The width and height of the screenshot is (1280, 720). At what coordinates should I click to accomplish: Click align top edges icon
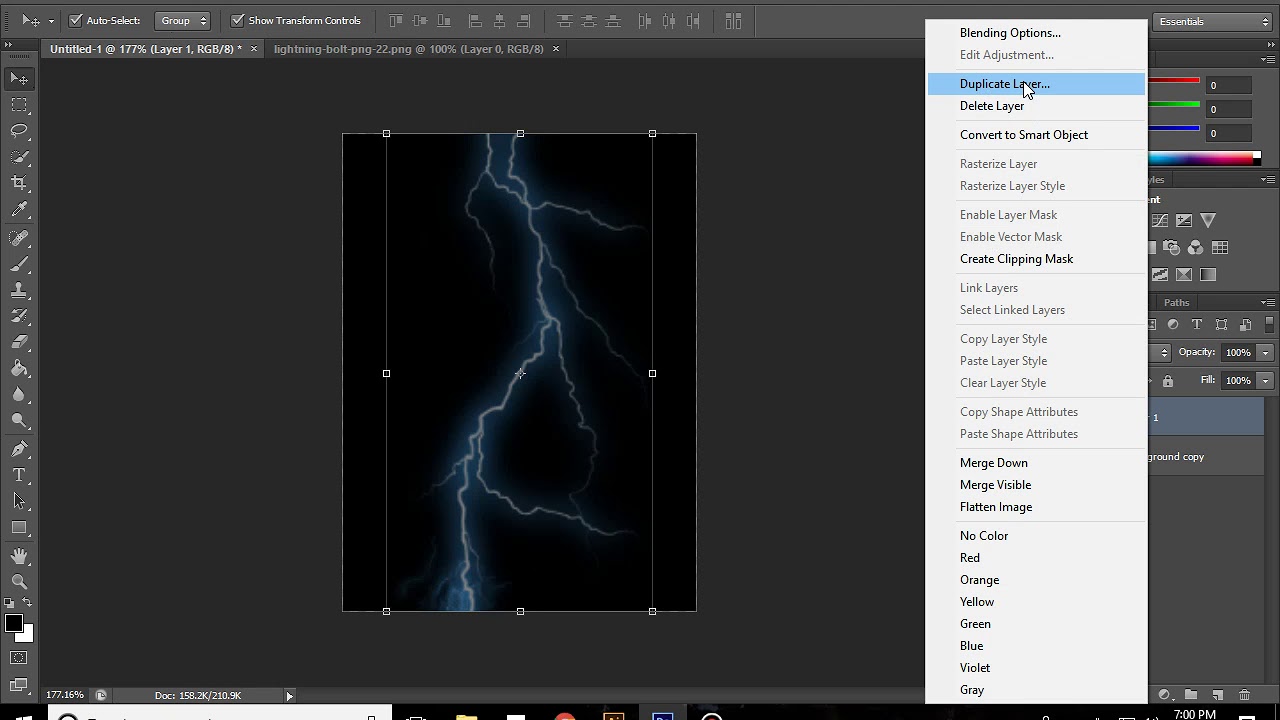[x=397, y=20]
